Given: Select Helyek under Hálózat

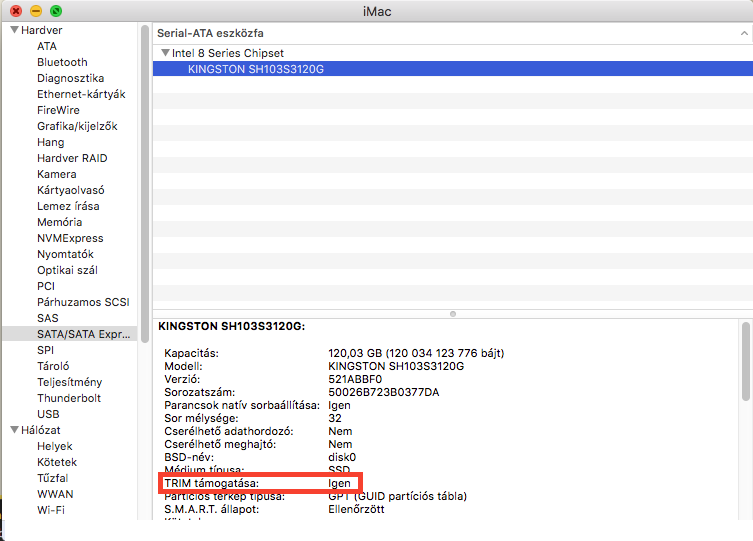Looking at the screenshot, I should pyautogui.click(x=55, y=446).
